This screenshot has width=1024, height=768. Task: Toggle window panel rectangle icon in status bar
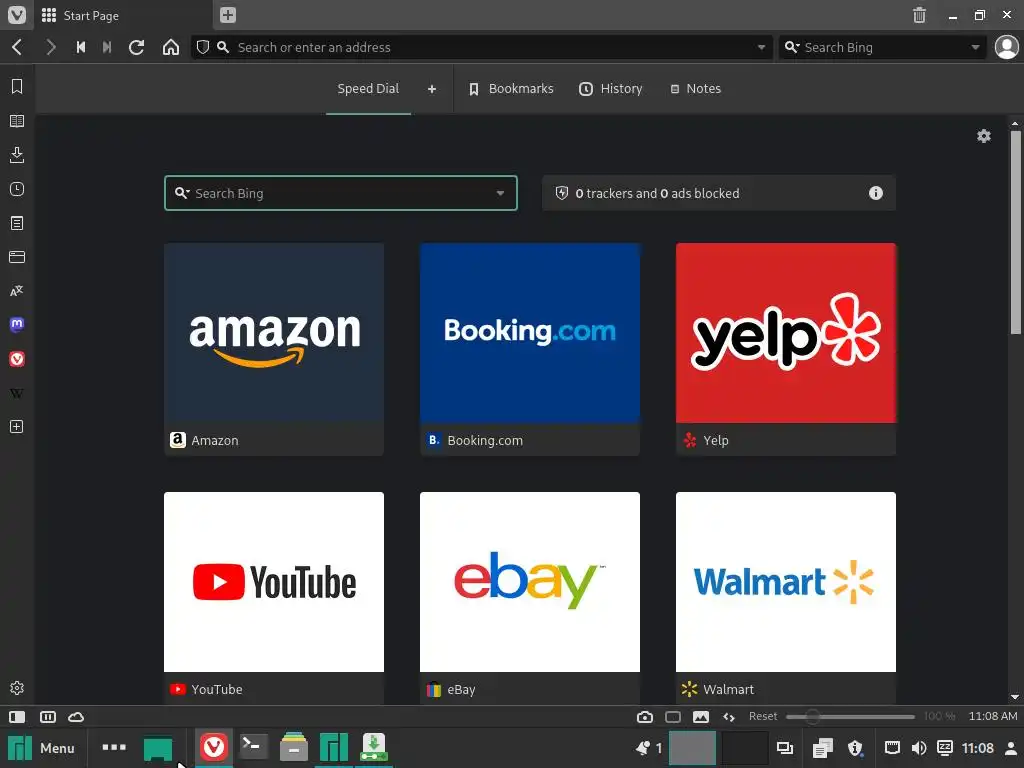coord(673,717)
